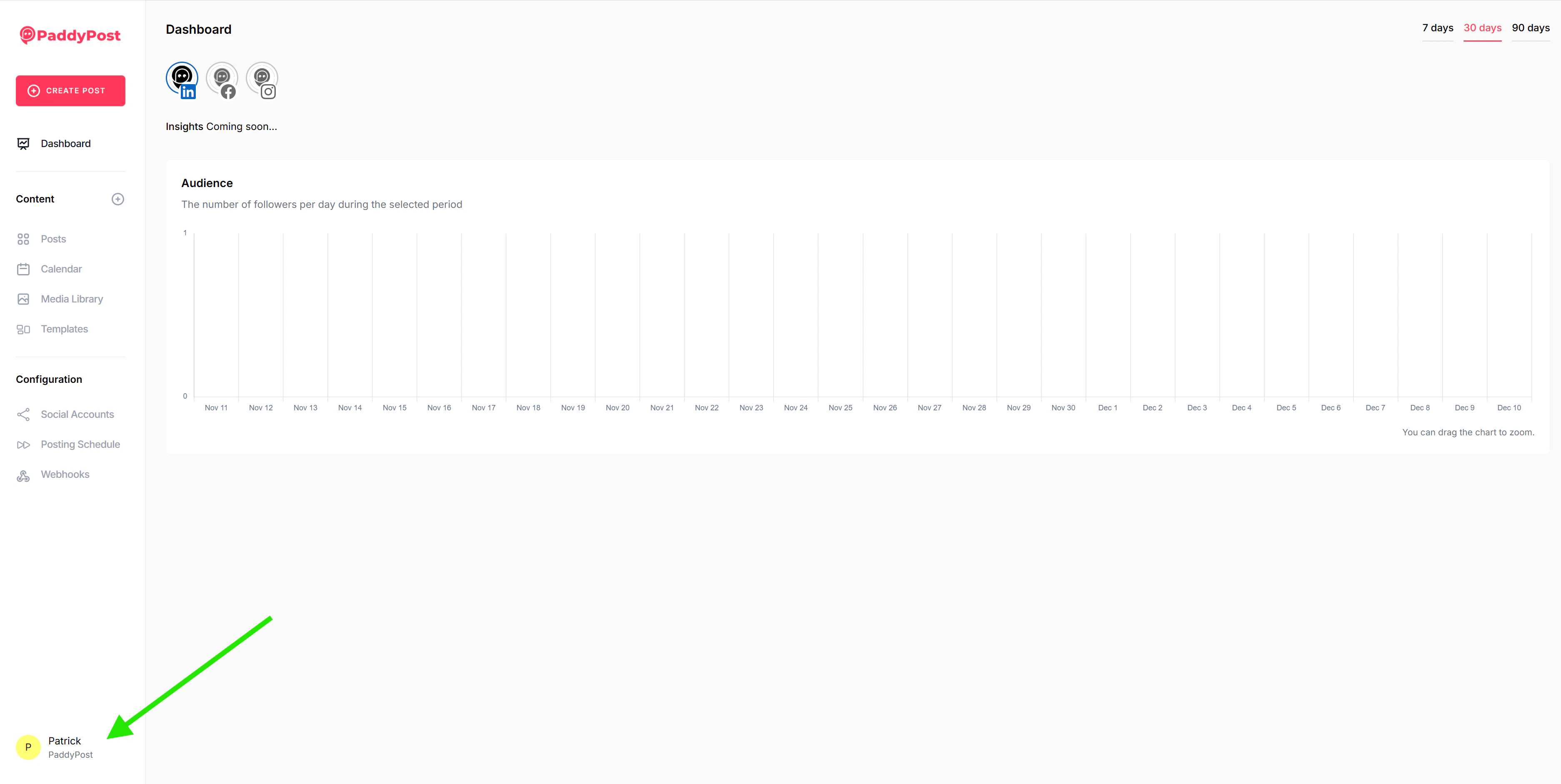Select the 30 days tab
This screenshot has height=784, width=1561.
pyautogui.click(x=1482, y=28)
